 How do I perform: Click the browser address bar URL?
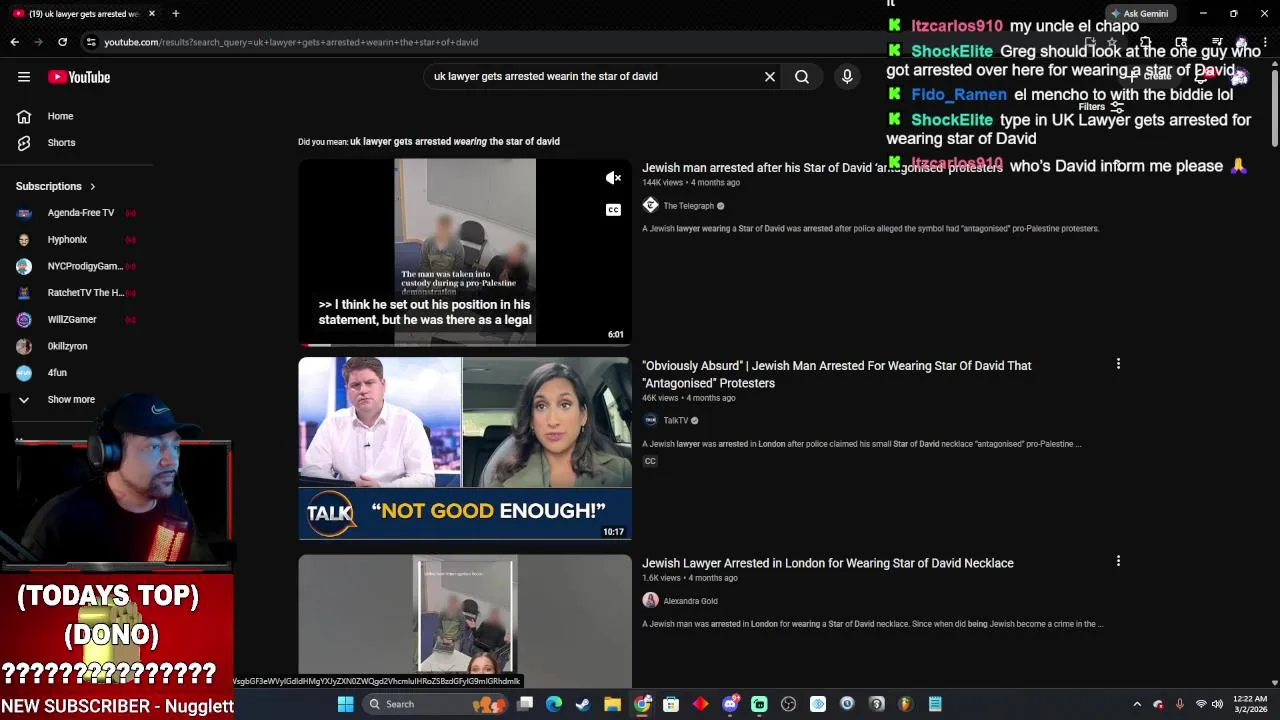291,42
